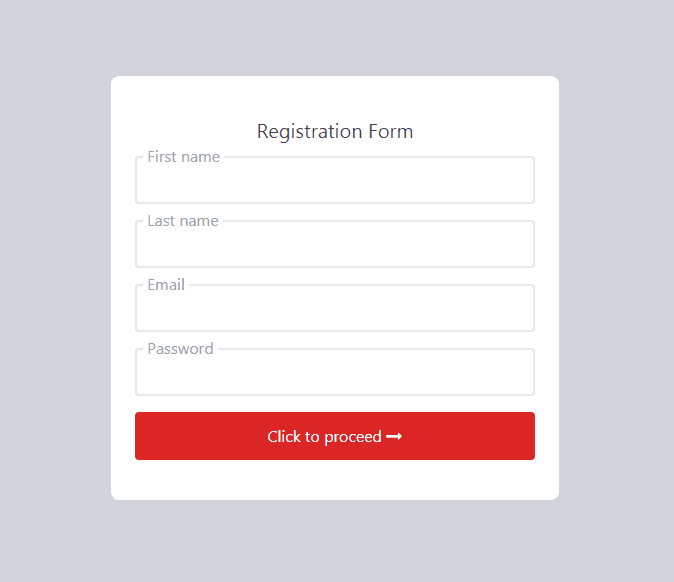Click the Registration Form heading
The height and width of the screenshot is (582, 674).
click(335, 131)
